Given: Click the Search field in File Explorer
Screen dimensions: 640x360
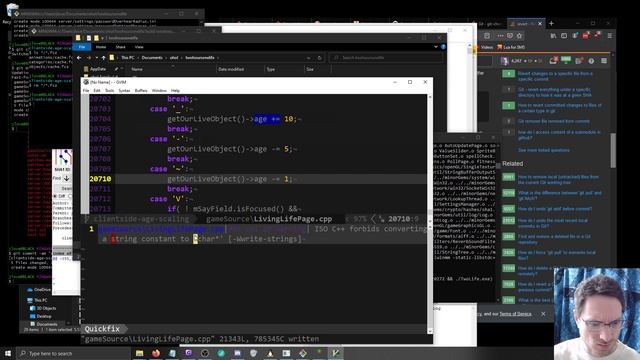Looking at the screenshot, I should [x=386, y=58].
